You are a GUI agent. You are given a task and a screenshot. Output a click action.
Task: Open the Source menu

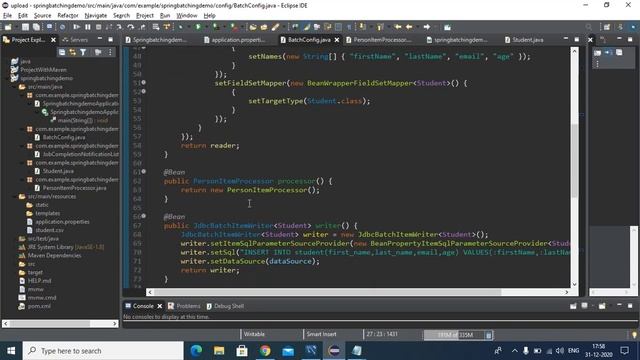[42, 16]
